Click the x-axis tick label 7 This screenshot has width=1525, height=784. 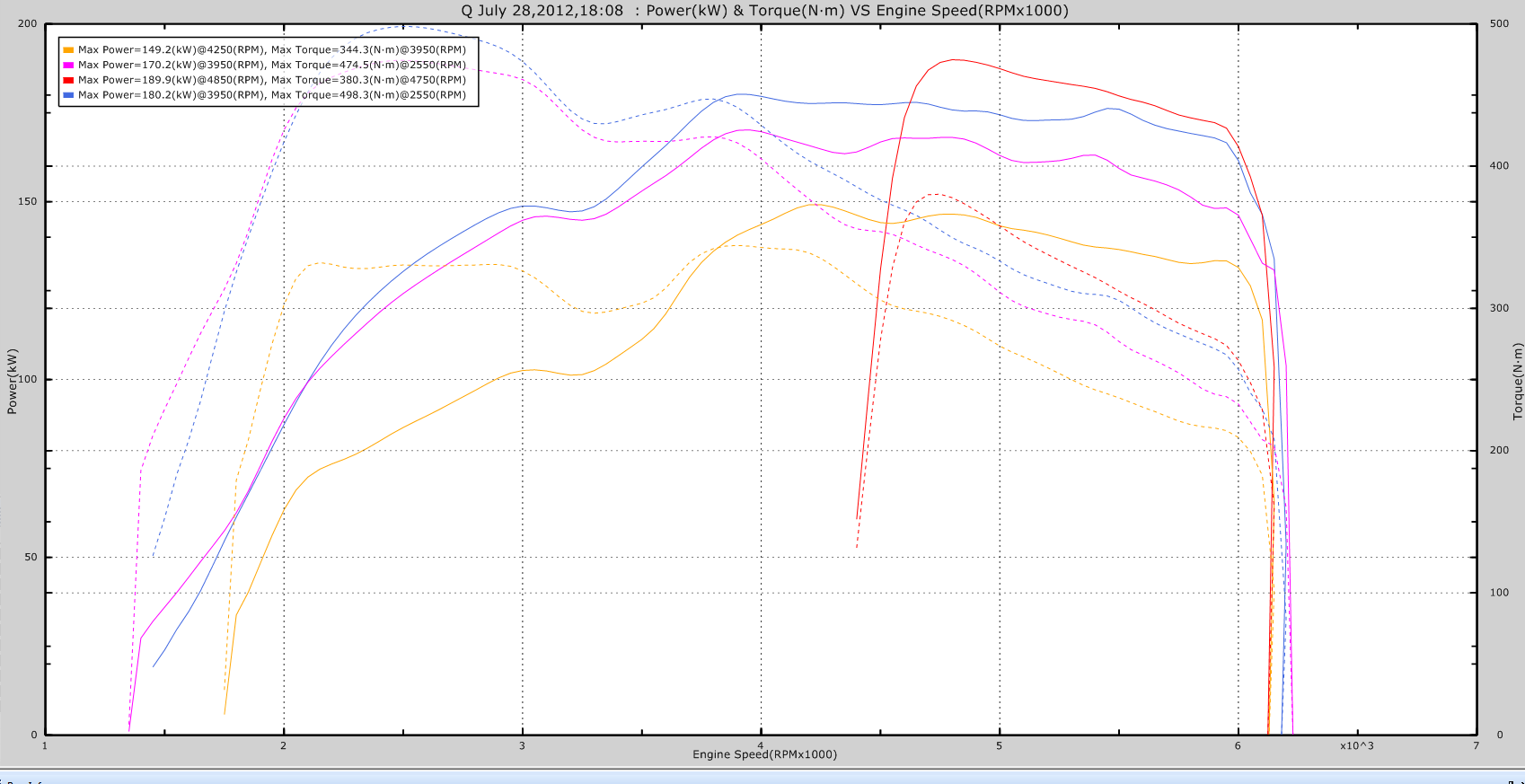click(1477, 746)
